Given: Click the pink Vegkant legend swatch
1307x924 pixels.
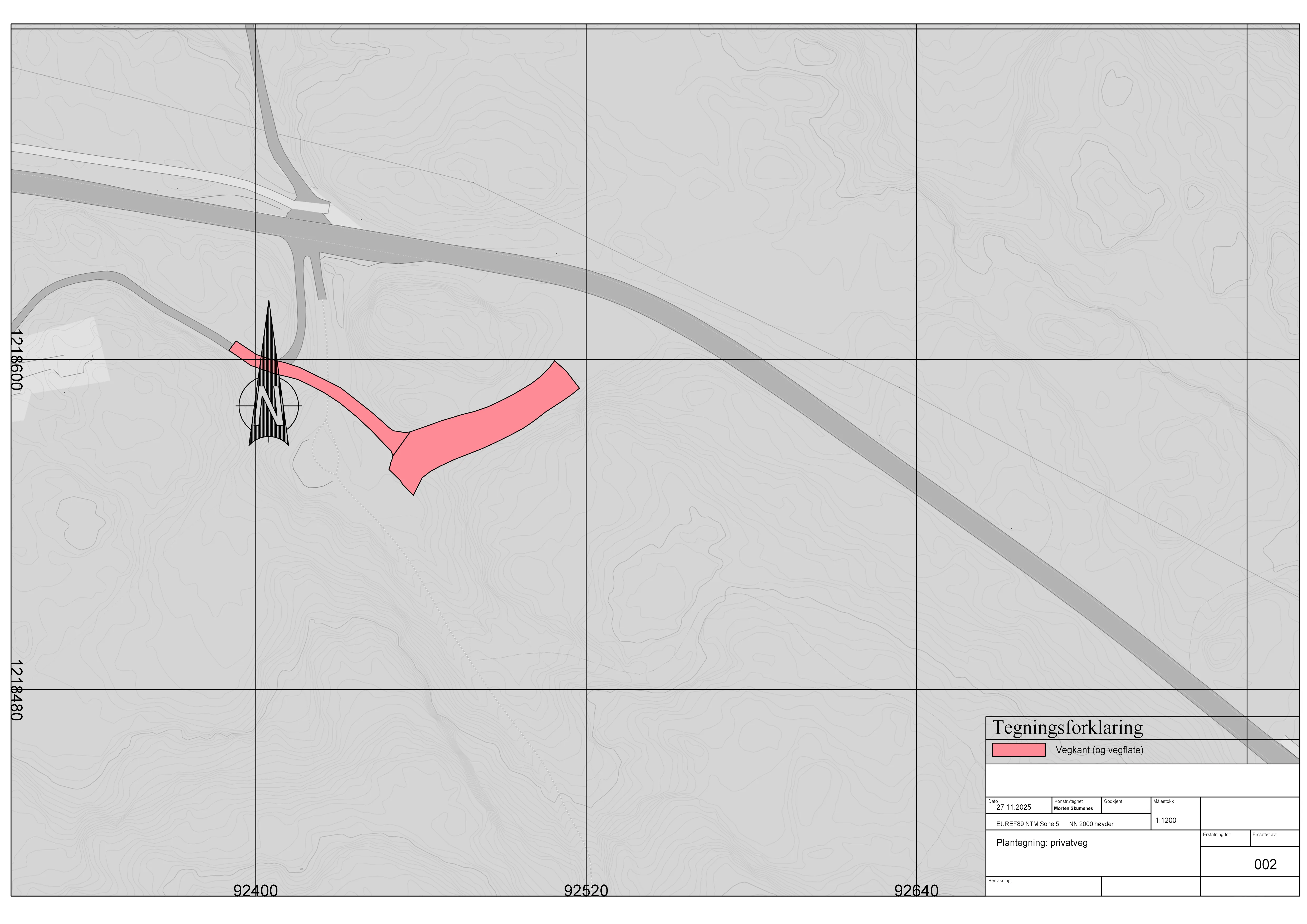Looking at the screenshot, I should click(1019, 750).
